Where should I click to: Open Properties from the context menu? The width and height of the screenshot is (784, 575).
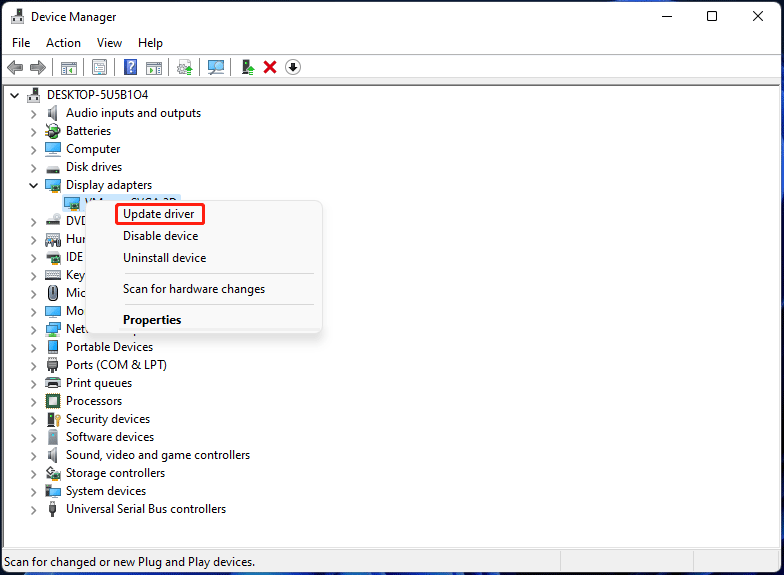[x=152, y=320]
